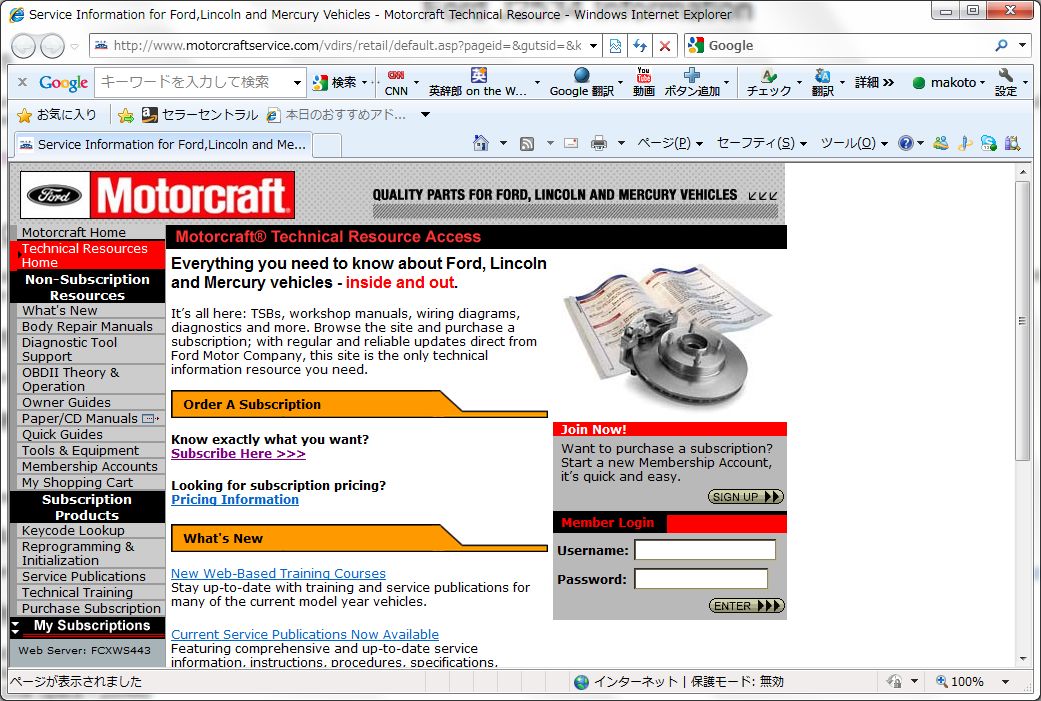Click the Help question mark icon
1041x701 pixels.
point(906,143)
